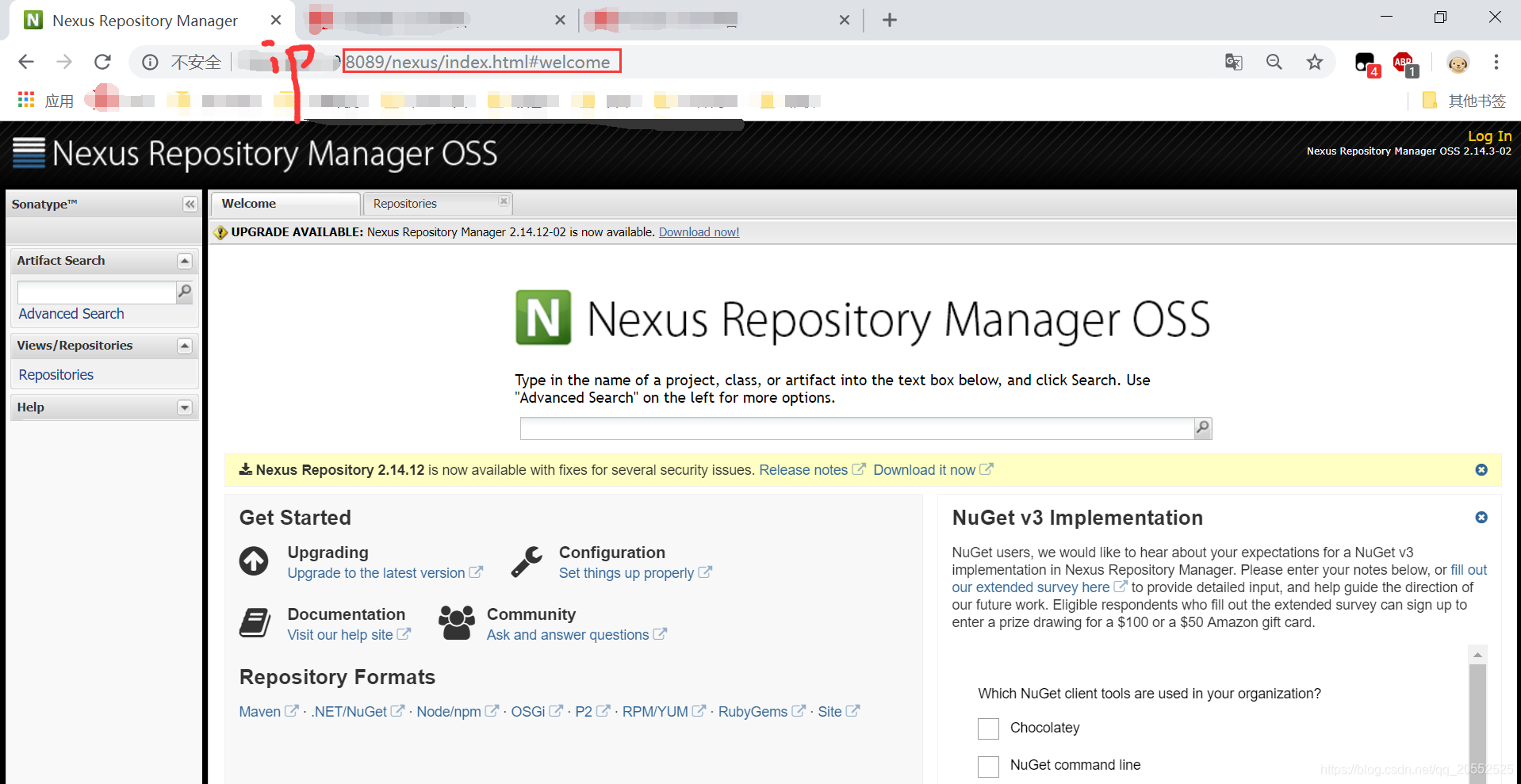
Task: Select the Nexus Repository Manager browser tab
Action: click(151, 21)
